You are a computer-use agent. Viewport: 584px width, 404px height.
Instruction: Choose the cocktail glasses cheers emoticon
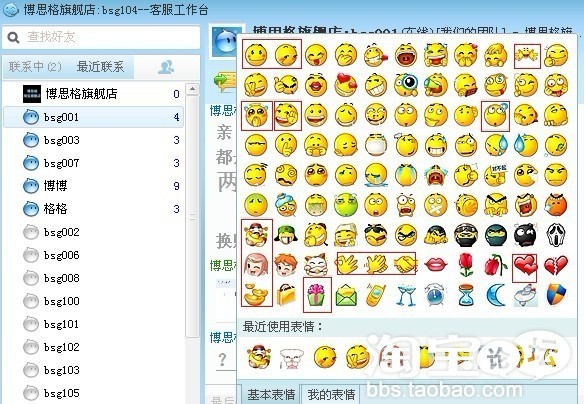click(x=406, y=295)
